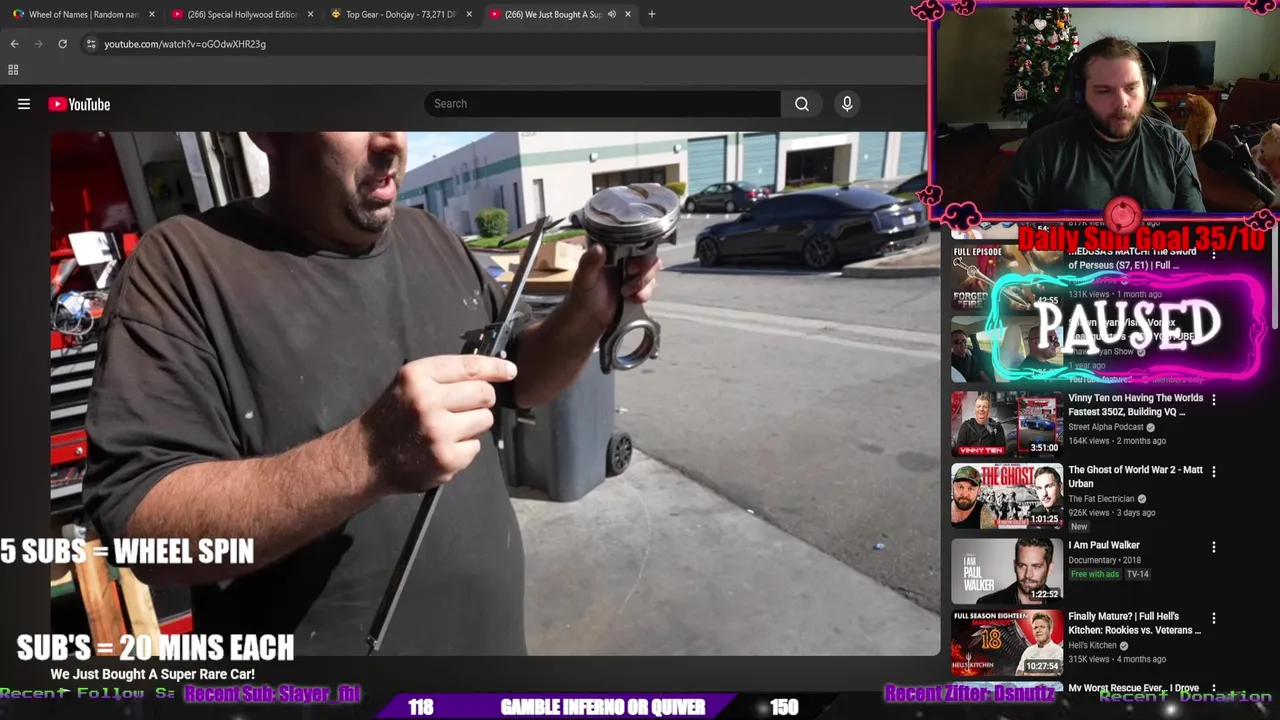
Task: Open The Ghost of World War 2 thumbnail
Action: tap(1007, 495)
